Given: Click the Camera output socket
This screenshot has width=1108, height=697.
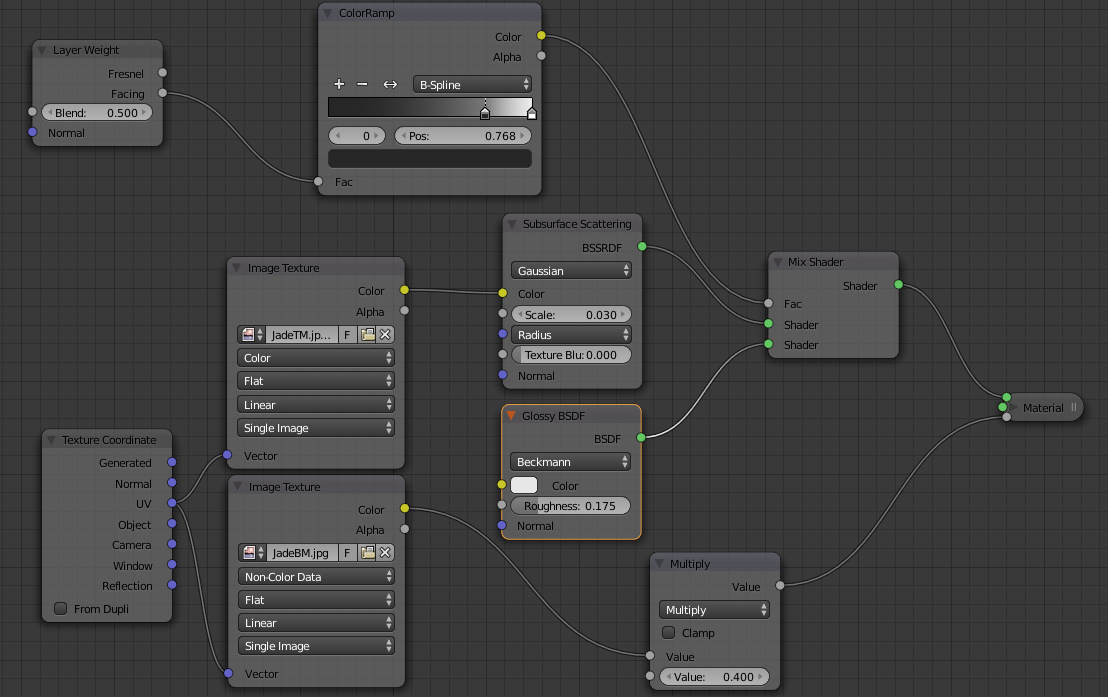Looking at the screenshot, I should 172,544.
